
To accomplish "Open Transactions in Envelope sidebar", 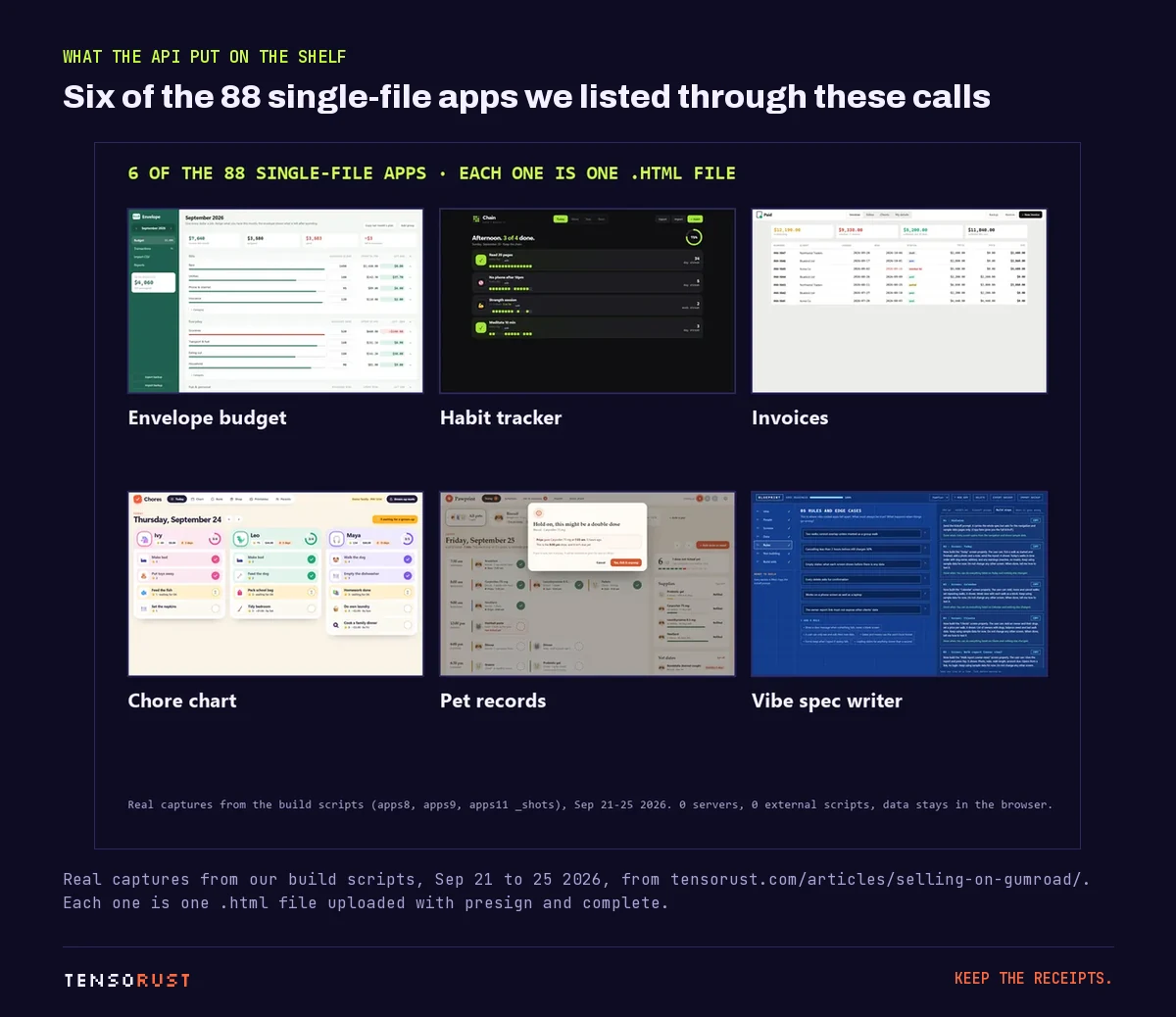I will click(153, 249).
